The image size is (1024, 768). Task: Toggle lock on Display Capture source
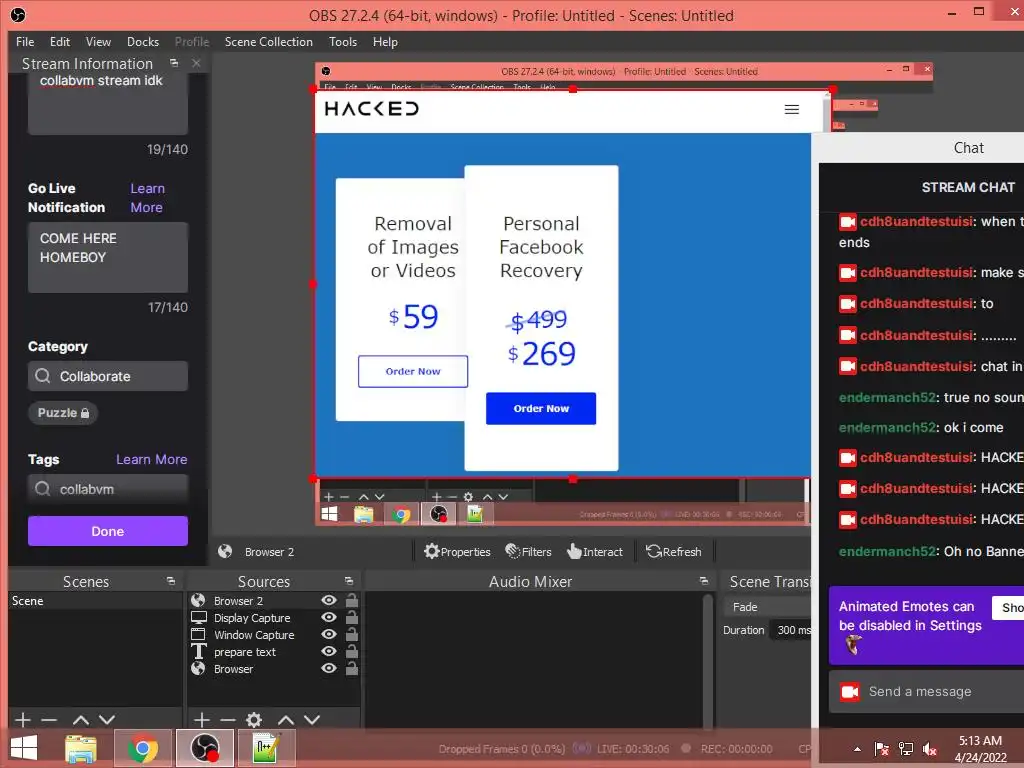(x=351, y=617)
